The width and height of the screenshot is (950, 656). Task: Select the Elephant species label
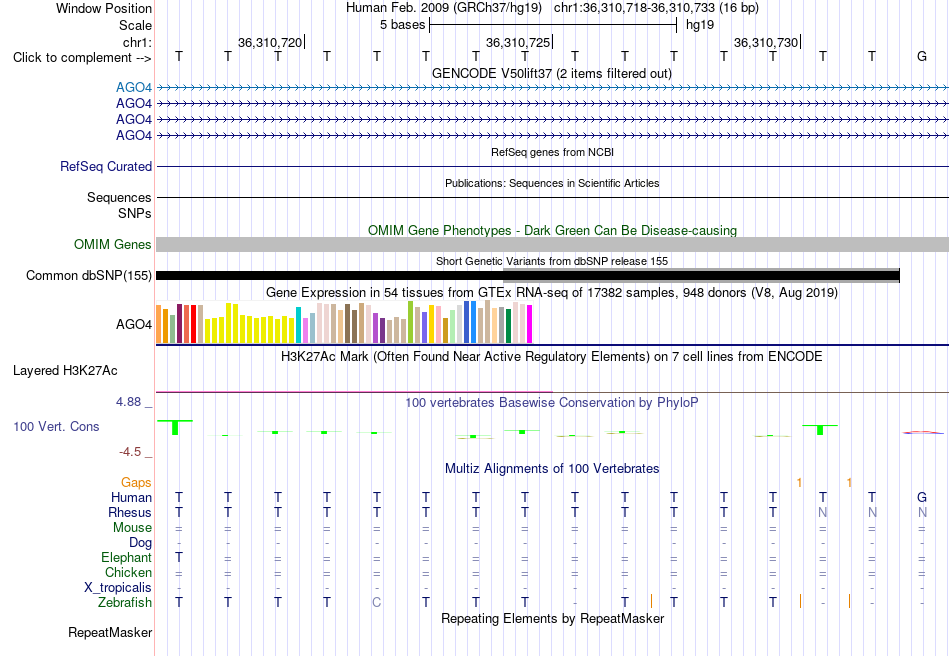pyautogui.click(x=127, y=557)
